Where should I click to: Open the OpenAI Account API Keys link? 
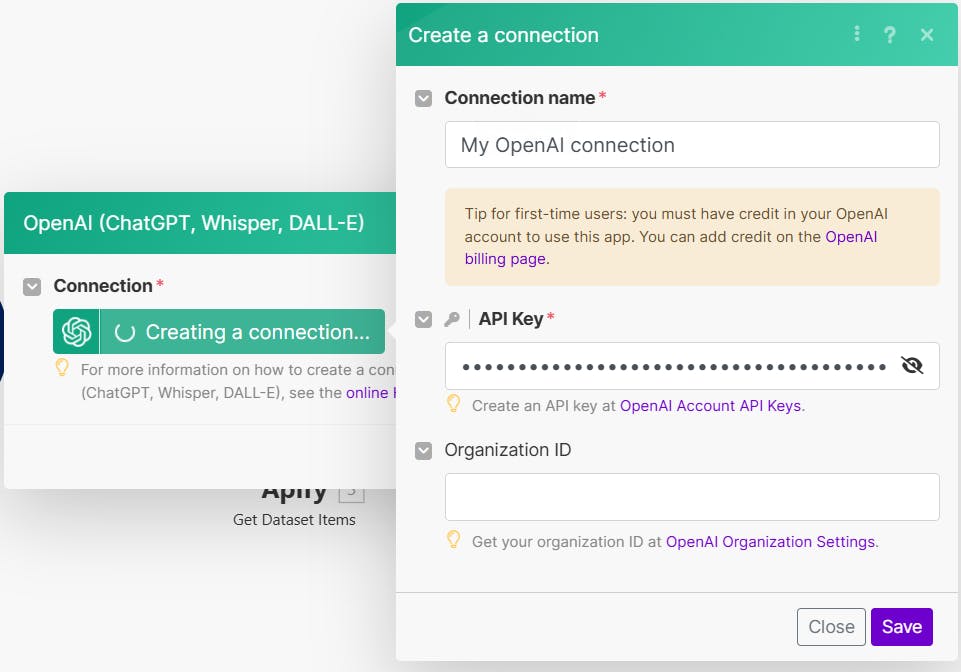pyautogui.click(x=710, y=406)
